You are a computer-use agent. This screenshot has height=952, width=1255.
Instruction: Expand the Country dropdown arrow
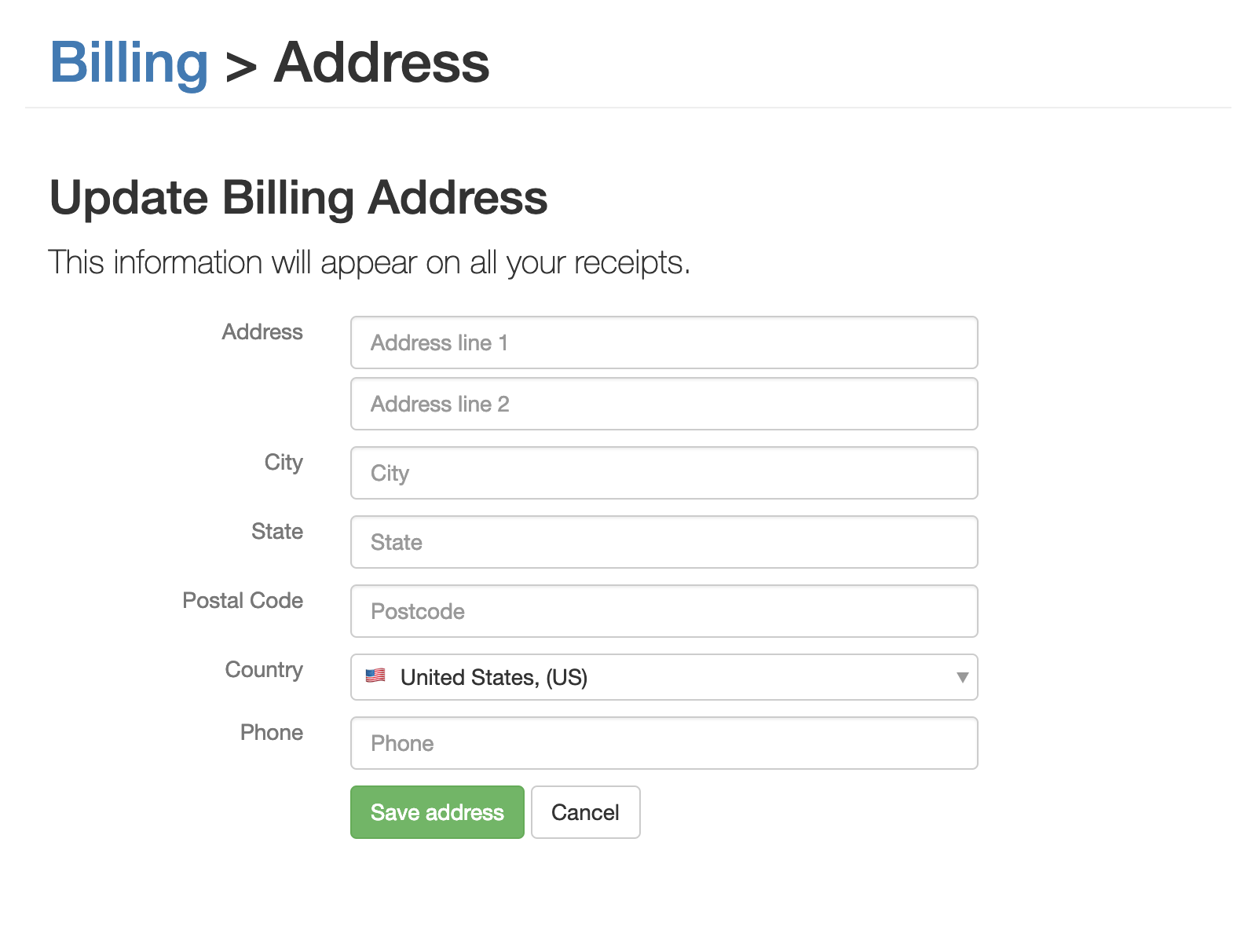(x=962, y=677)
